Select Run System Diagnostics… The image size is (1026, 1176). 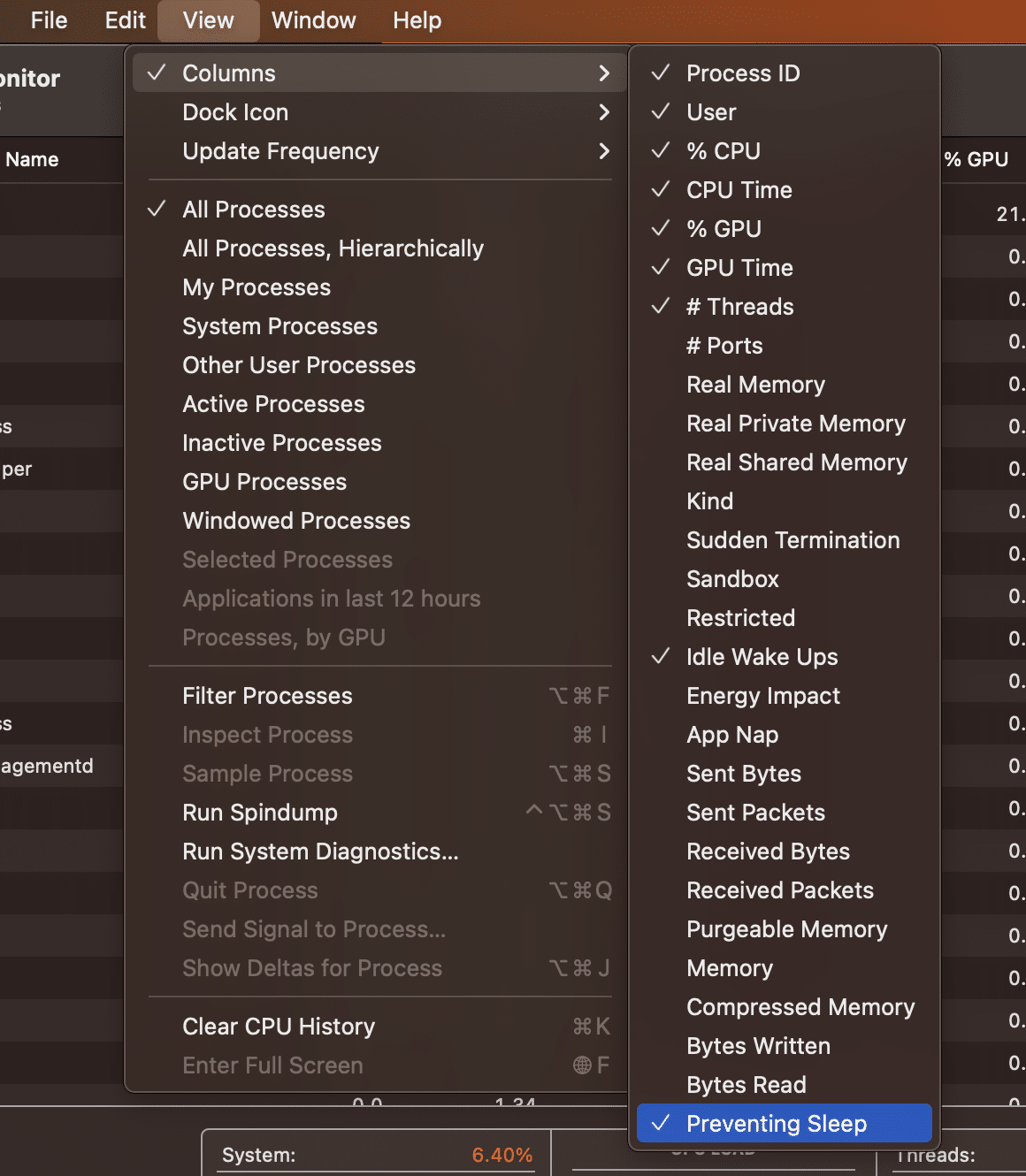pyautogui.click(x=379, y=851)
